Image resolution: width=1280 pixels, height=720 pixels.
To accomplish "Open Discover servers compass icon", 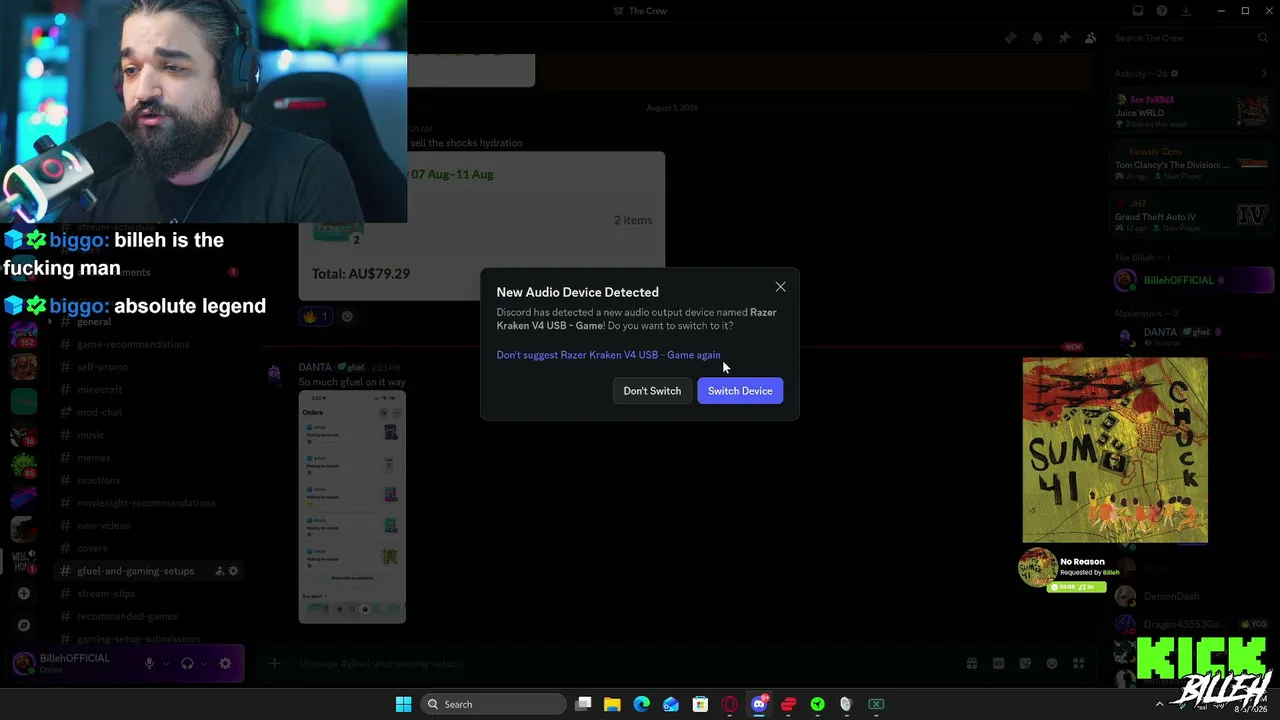I will tap(24, 625).
